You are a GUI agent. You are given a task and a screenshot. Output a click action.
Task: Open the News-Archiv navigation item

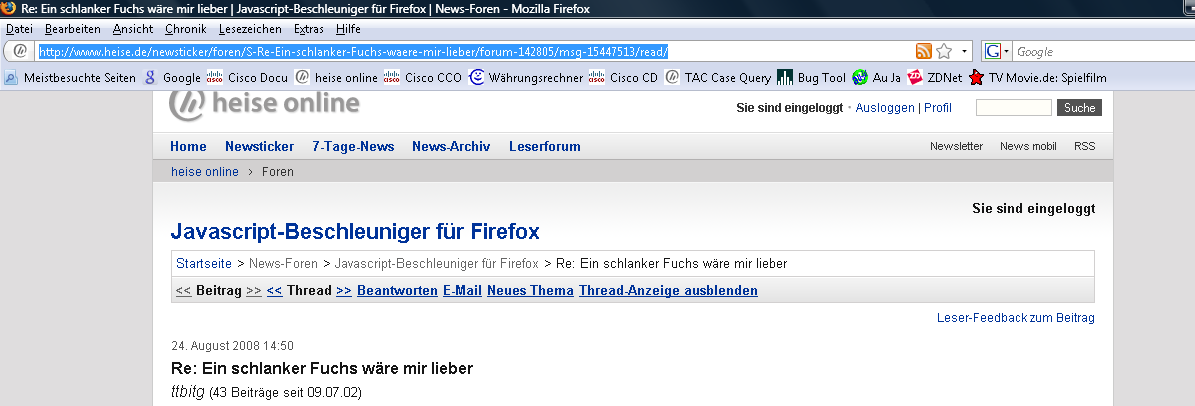point(451,146)
